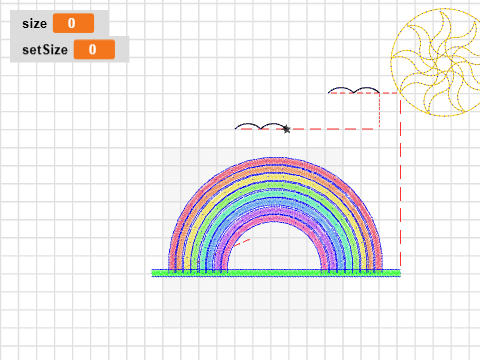Click the upper bird shape near the sun
Image resolution: width=480 pixels, height=360 pixels.
354,90
